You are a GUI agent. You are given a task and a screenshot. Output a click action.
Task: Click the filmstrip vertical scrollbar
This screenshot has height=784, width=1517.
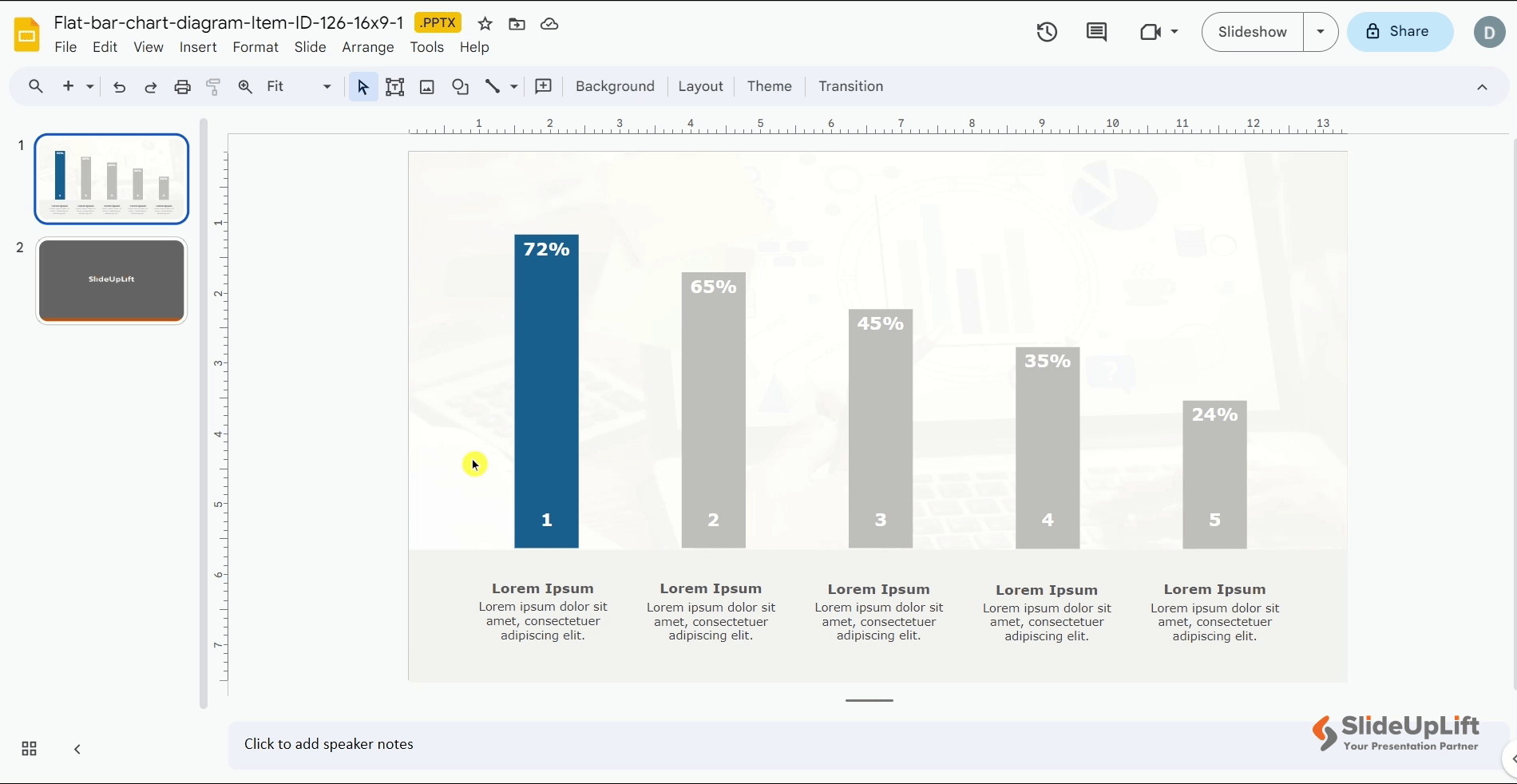[204, 414]
